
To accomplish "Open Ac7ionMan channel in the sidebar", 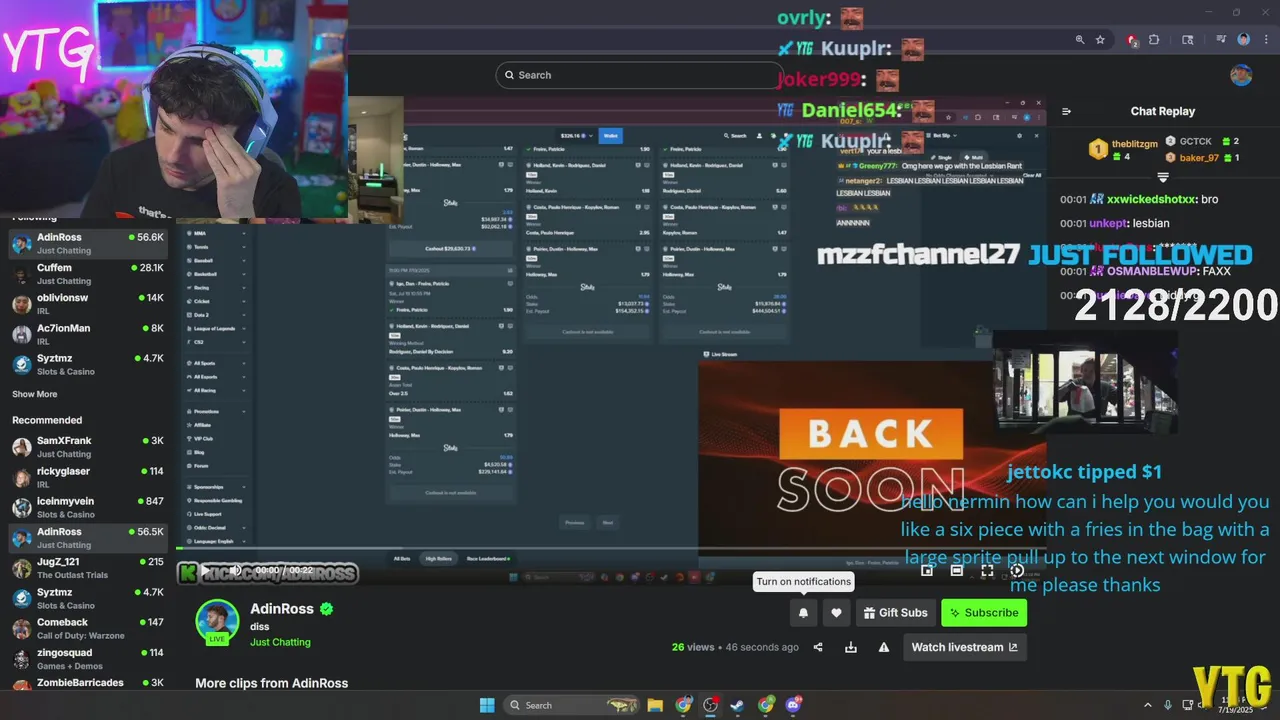I will (x=88, y=334).
